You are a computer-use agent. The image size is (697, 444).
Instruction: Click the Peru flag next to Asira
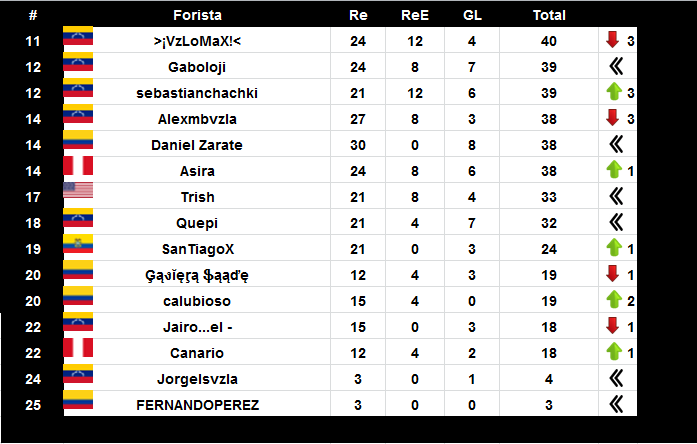(78, 165)
